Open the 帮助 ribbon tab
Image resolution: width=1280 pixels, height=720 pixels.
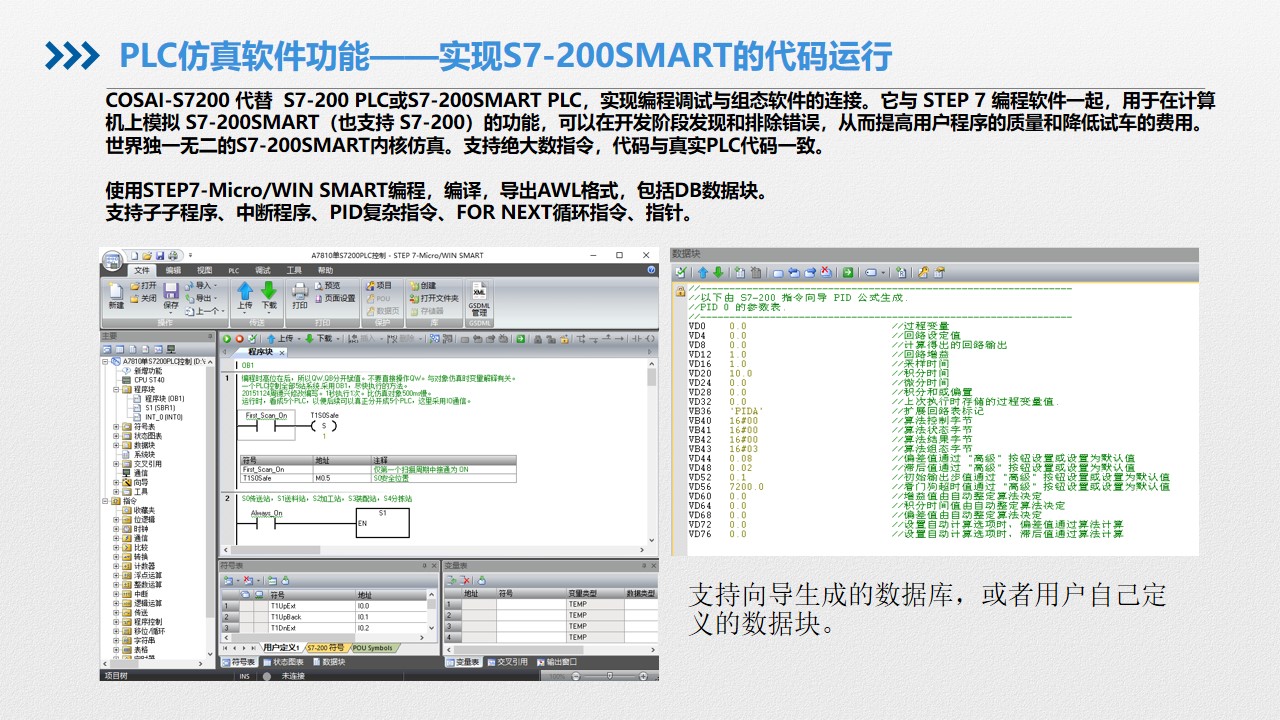(326, 270)
